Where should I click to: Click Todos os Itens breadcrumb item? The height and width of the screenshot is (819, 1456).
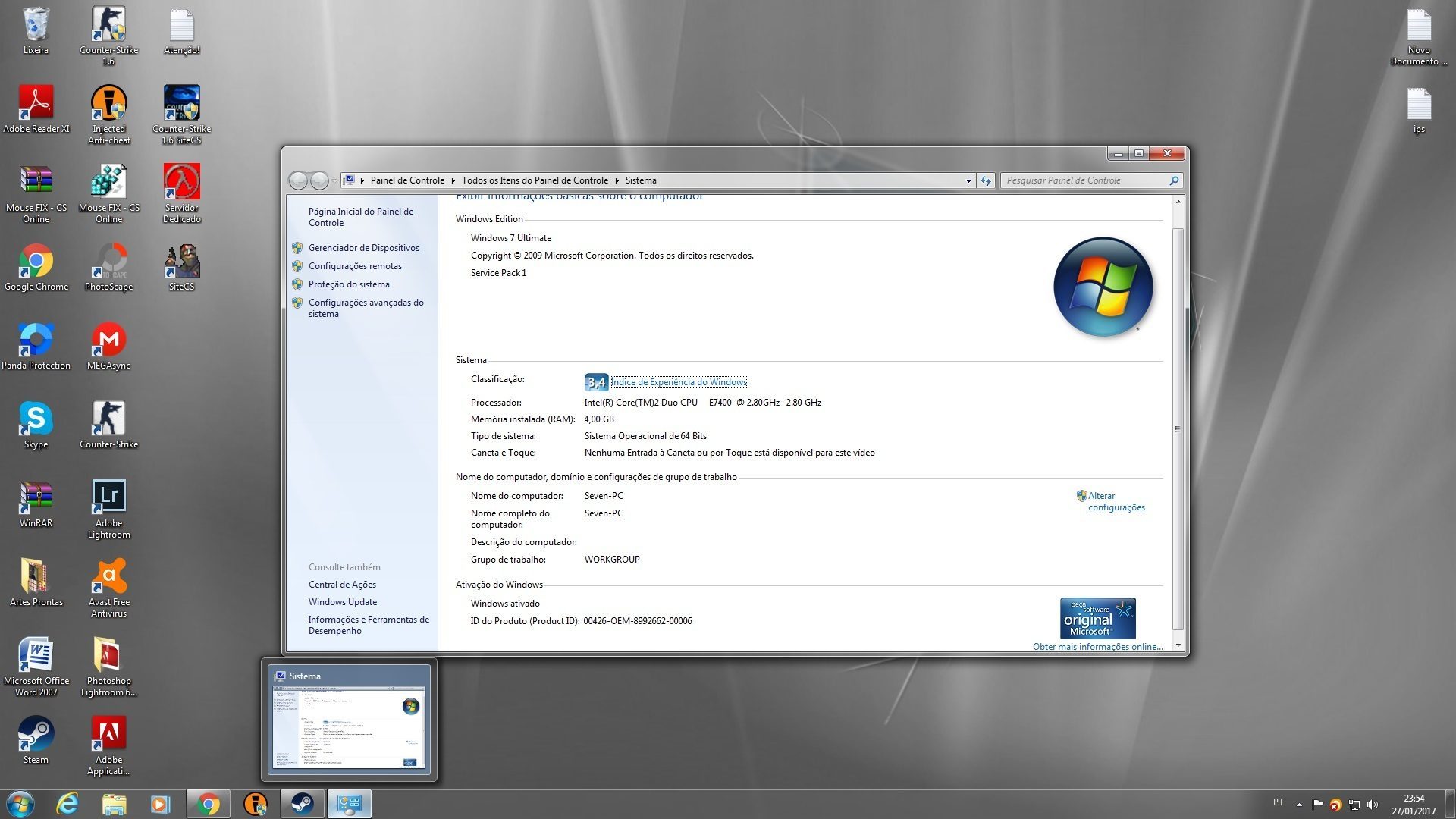click(x=535, y=180)
